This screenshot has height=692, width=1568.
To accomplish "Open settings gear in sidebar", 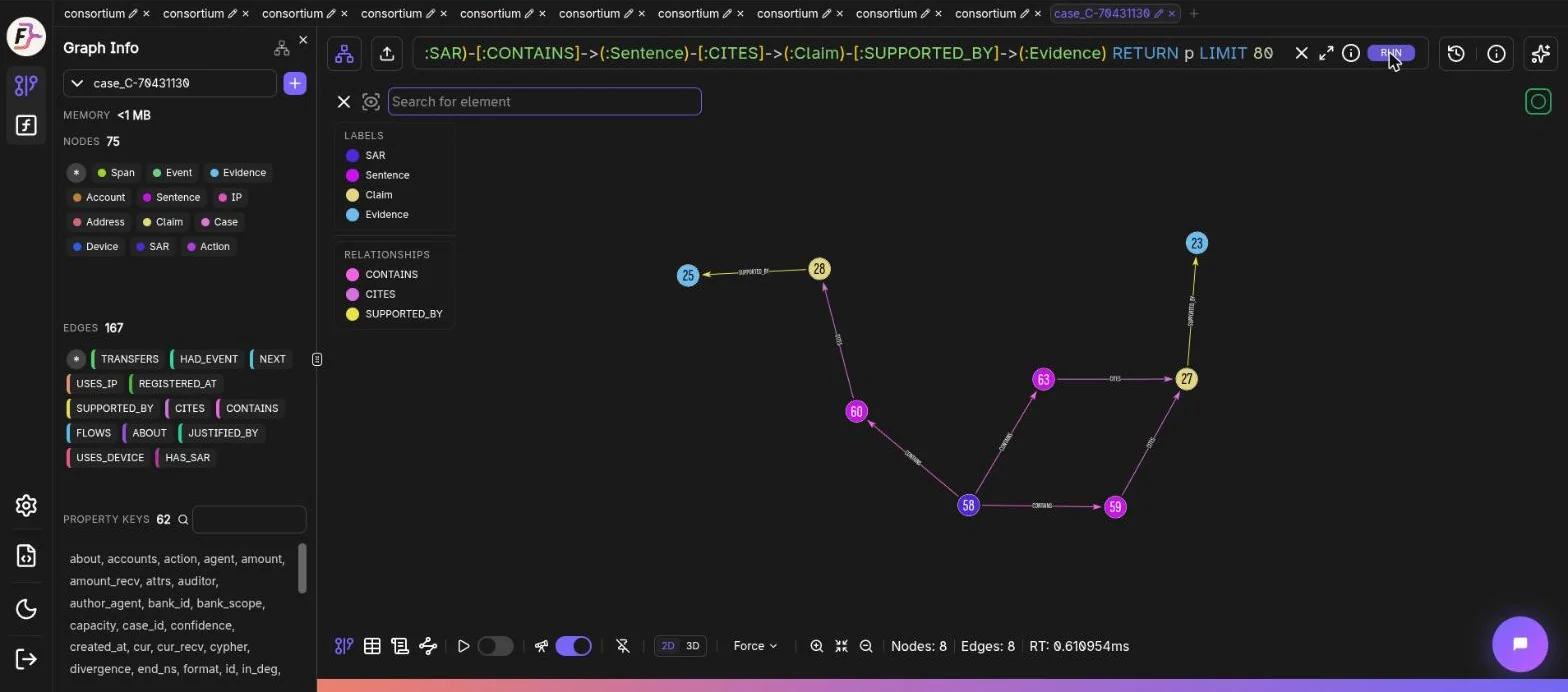I will pyautogui.click(x=26, y=506).
